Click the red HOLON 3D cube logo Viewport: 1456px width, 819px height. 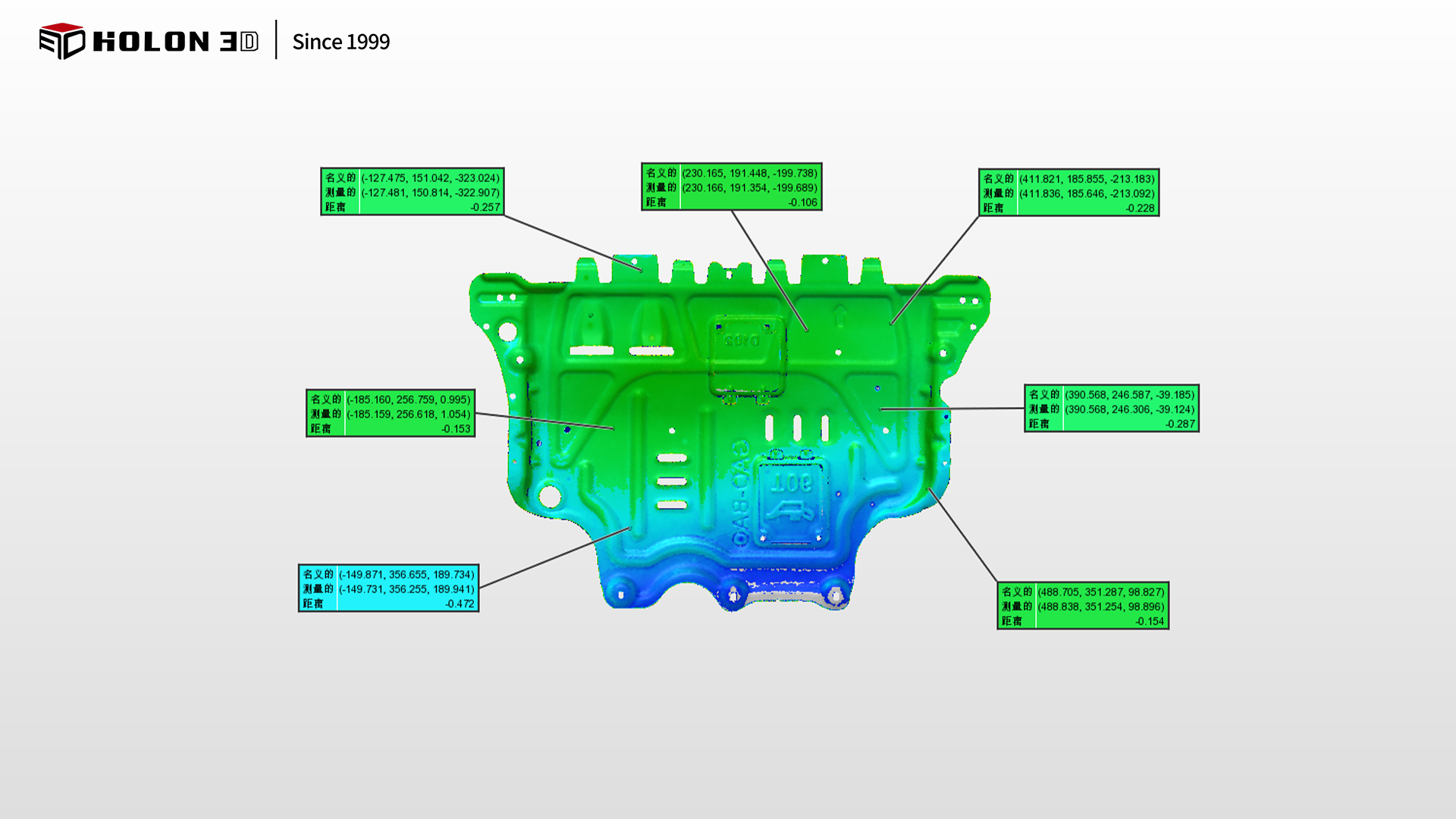[61, 41]
